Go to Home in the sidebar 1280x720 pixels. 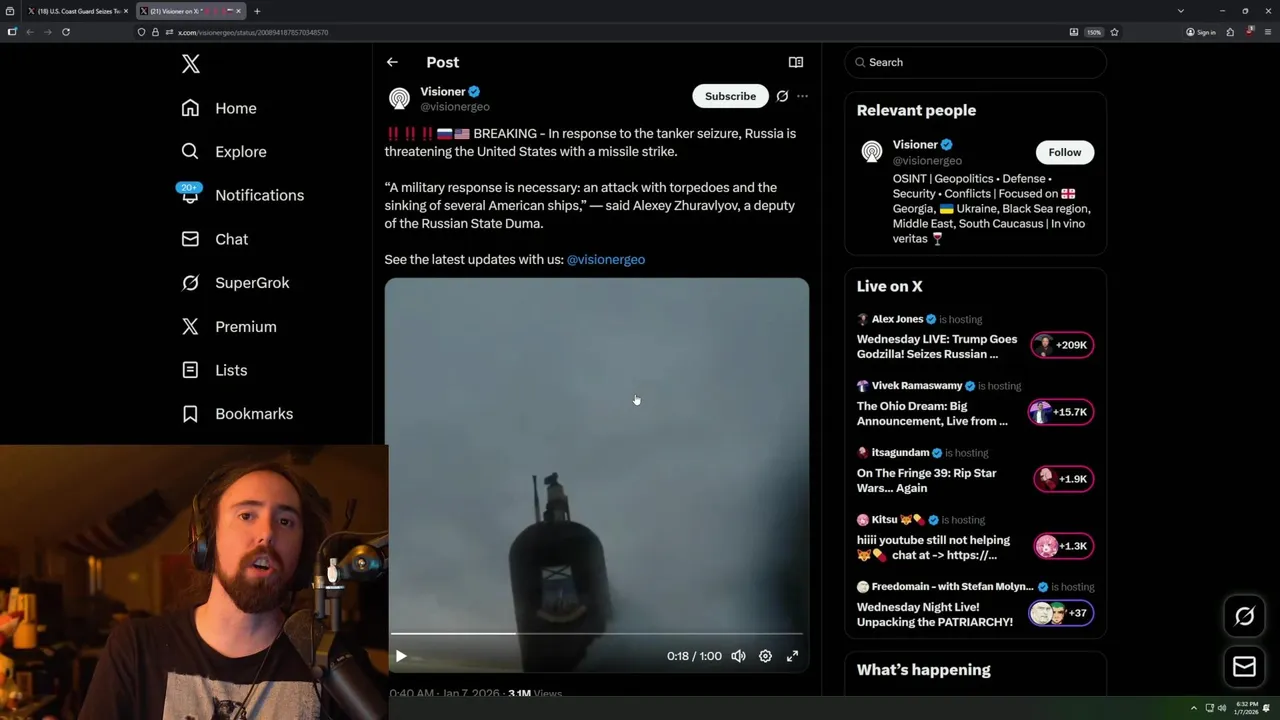219,108
